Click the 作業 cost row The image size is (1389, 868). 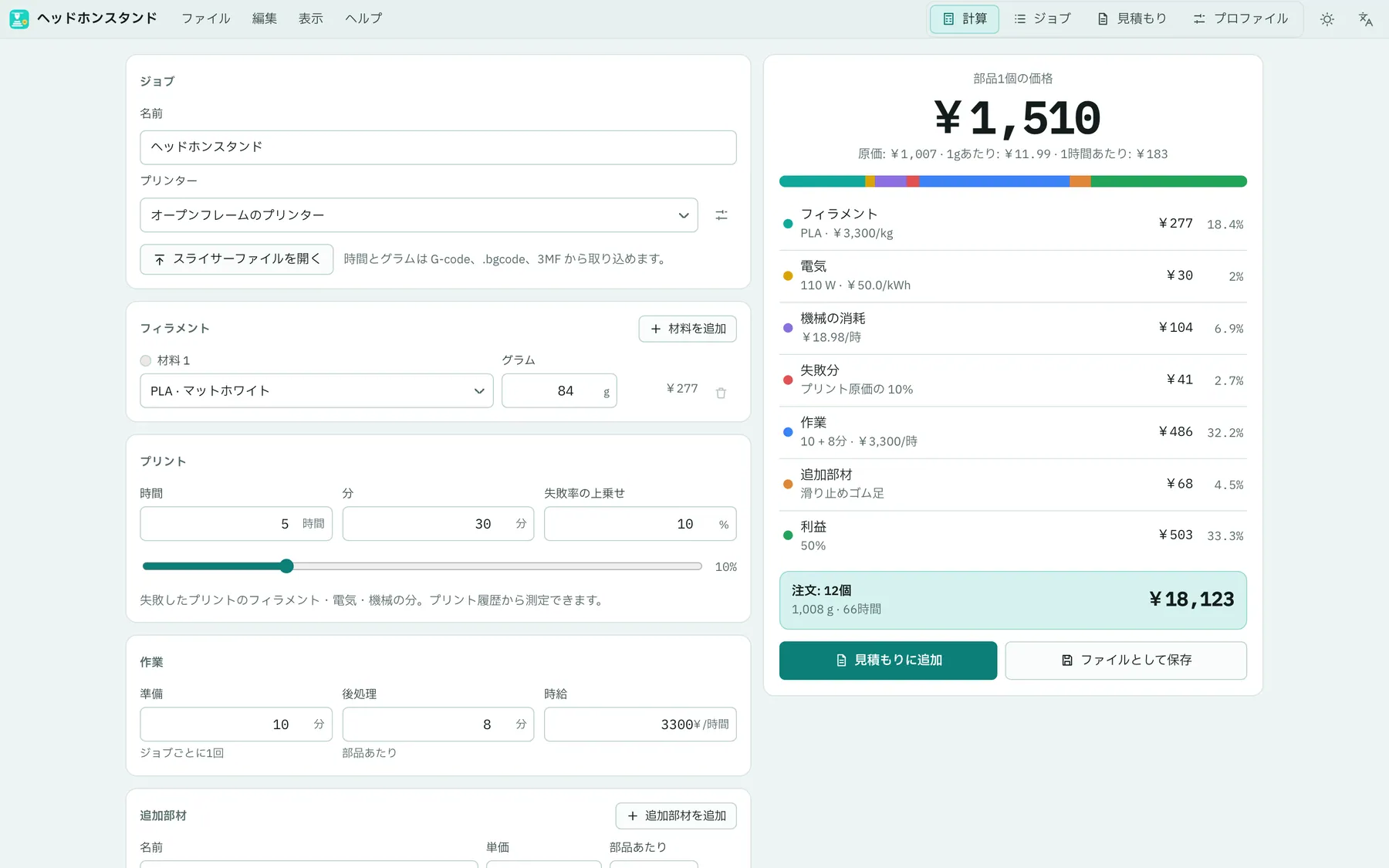tap(1013, 432)
